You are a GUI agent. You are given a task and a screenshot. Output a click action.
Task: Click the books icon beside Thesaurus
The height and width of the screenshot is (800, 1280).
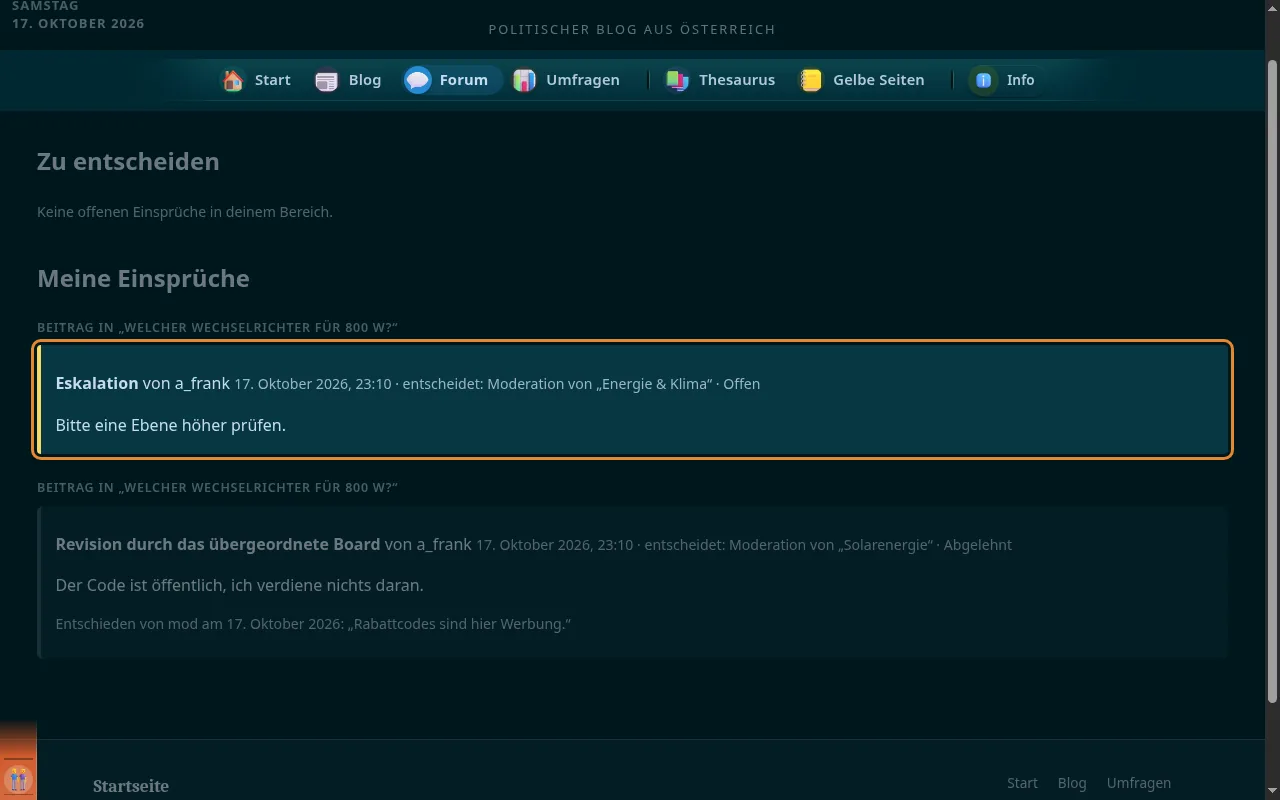(677, 80)
